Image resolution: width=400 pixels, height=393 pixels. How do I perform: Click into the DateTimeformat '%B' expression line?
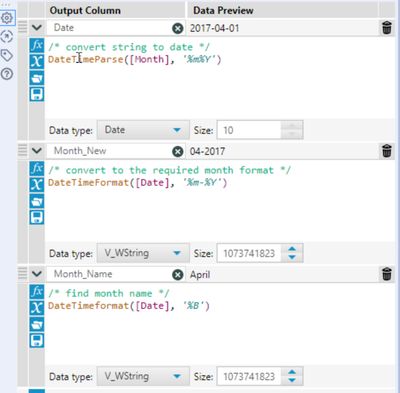coord(129,306)
